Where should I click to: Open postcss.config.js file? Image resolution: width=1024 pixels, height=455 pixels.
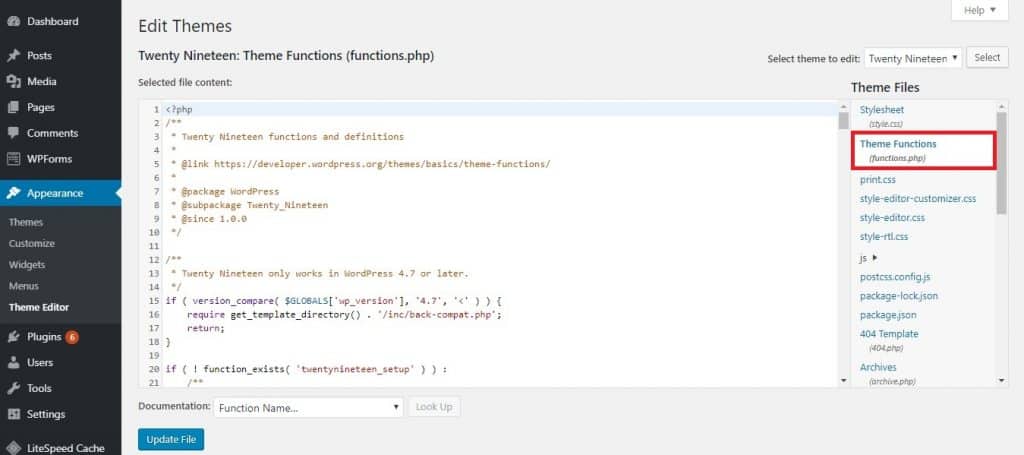(895, 277)
